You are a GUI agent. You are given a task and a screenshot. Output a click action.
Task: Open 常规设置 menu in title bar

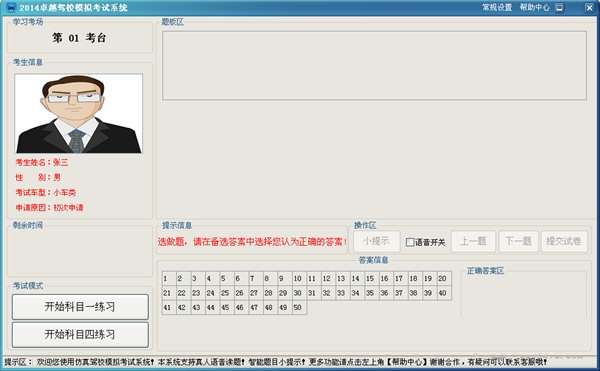pyautogui.click(x=497, y=7)
